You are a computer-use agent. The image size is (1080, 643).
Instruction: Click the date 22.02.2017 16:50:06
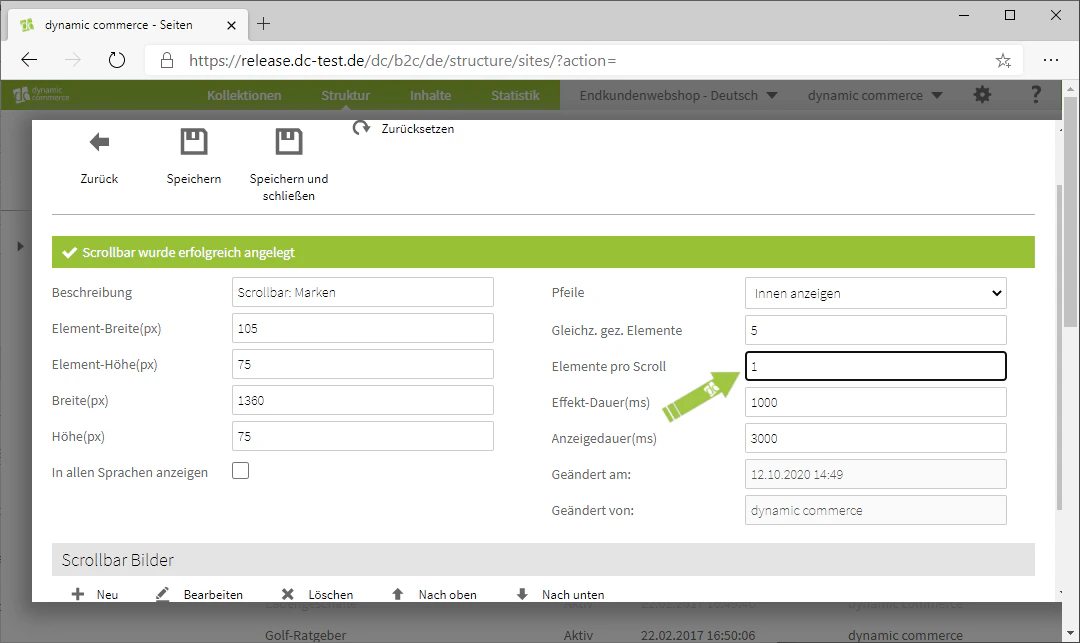pyautogui.click(x=698, y=635)
